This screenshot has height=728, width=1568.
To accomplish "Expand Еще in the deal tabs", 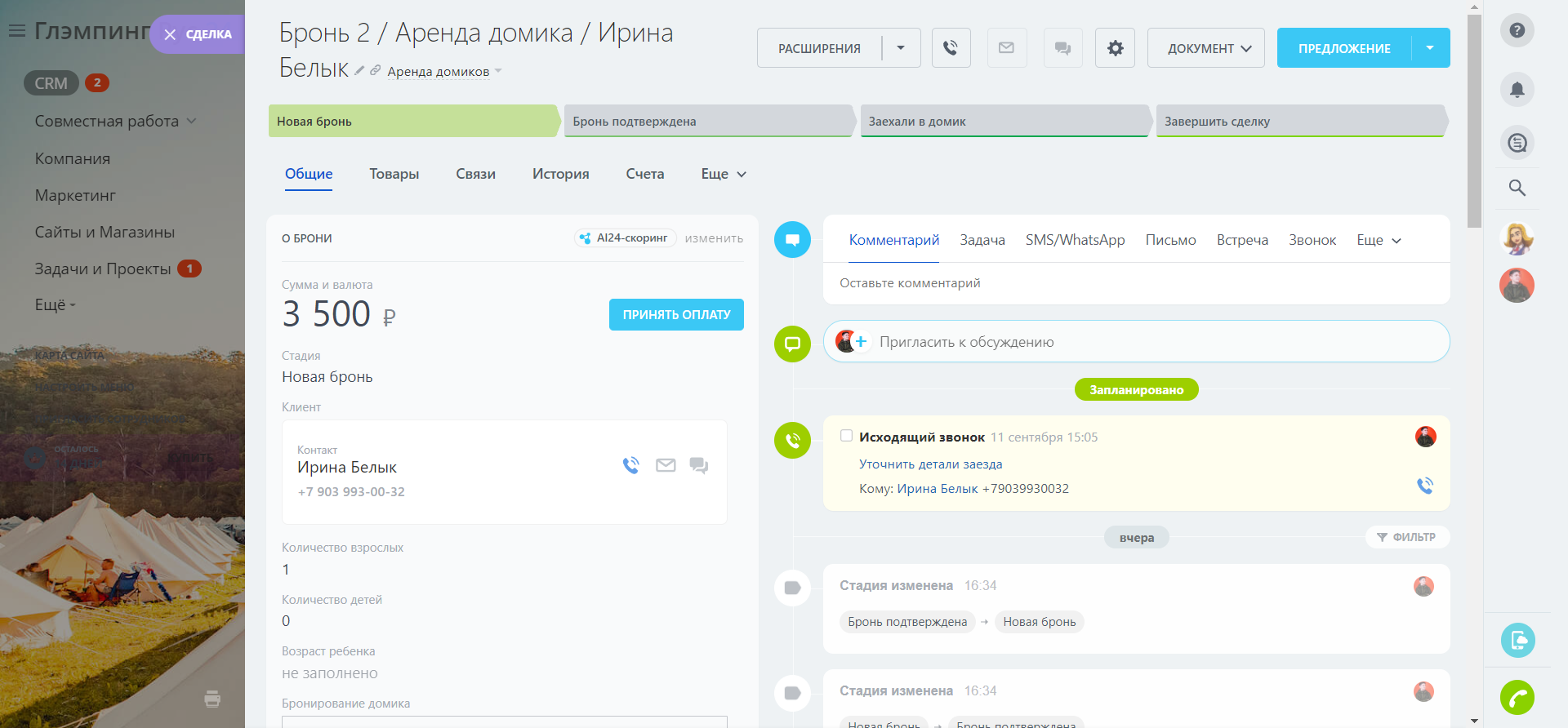I will [723, 174].
